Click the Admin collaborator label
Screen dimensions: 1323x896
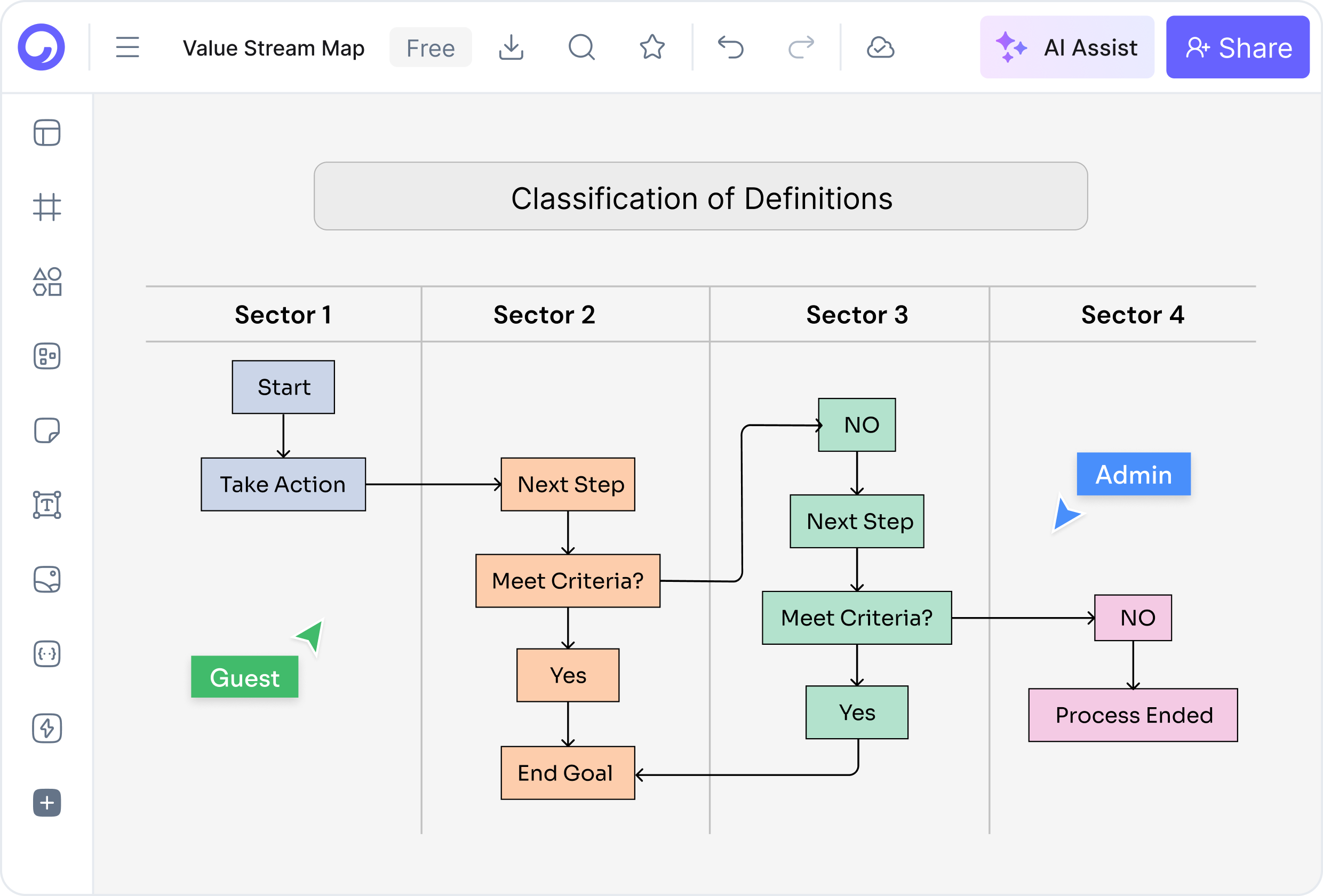pos(1134,474)
